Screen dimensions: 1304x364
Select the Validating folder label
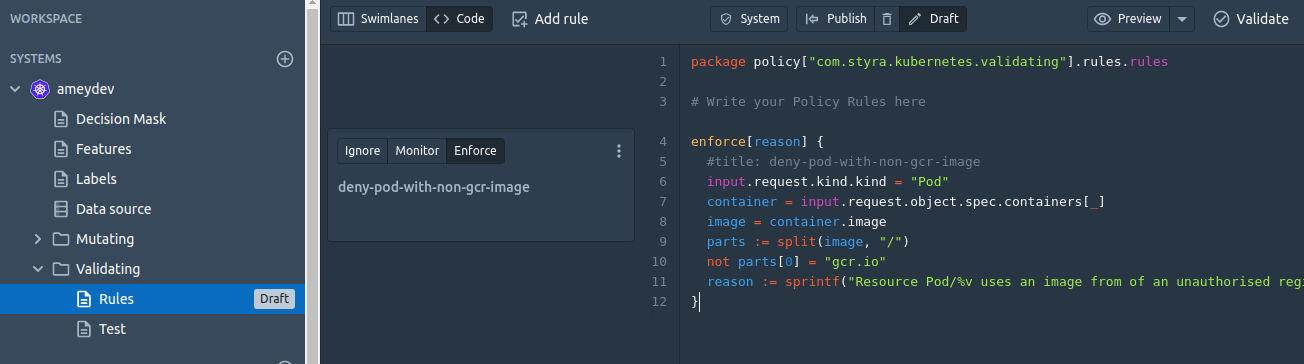[108, 269]
